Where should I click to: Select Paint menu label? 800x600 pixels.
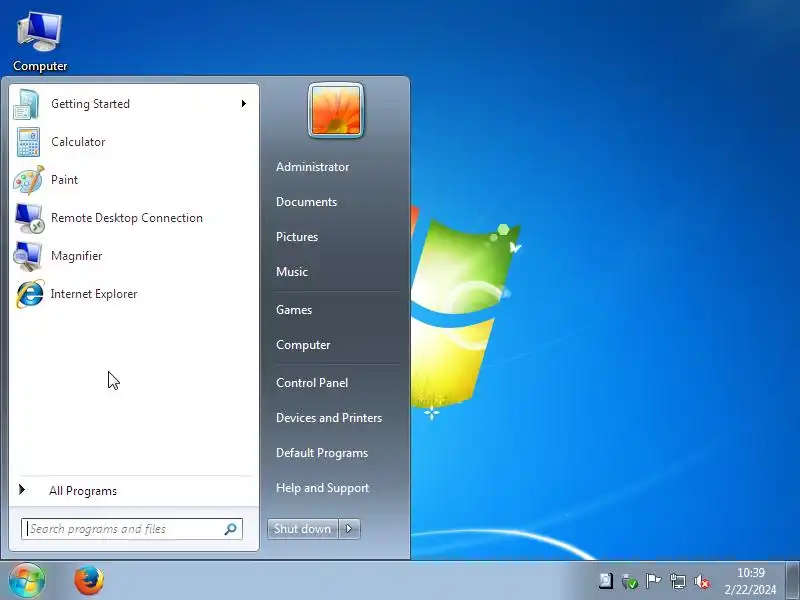[x=64, y=180]
